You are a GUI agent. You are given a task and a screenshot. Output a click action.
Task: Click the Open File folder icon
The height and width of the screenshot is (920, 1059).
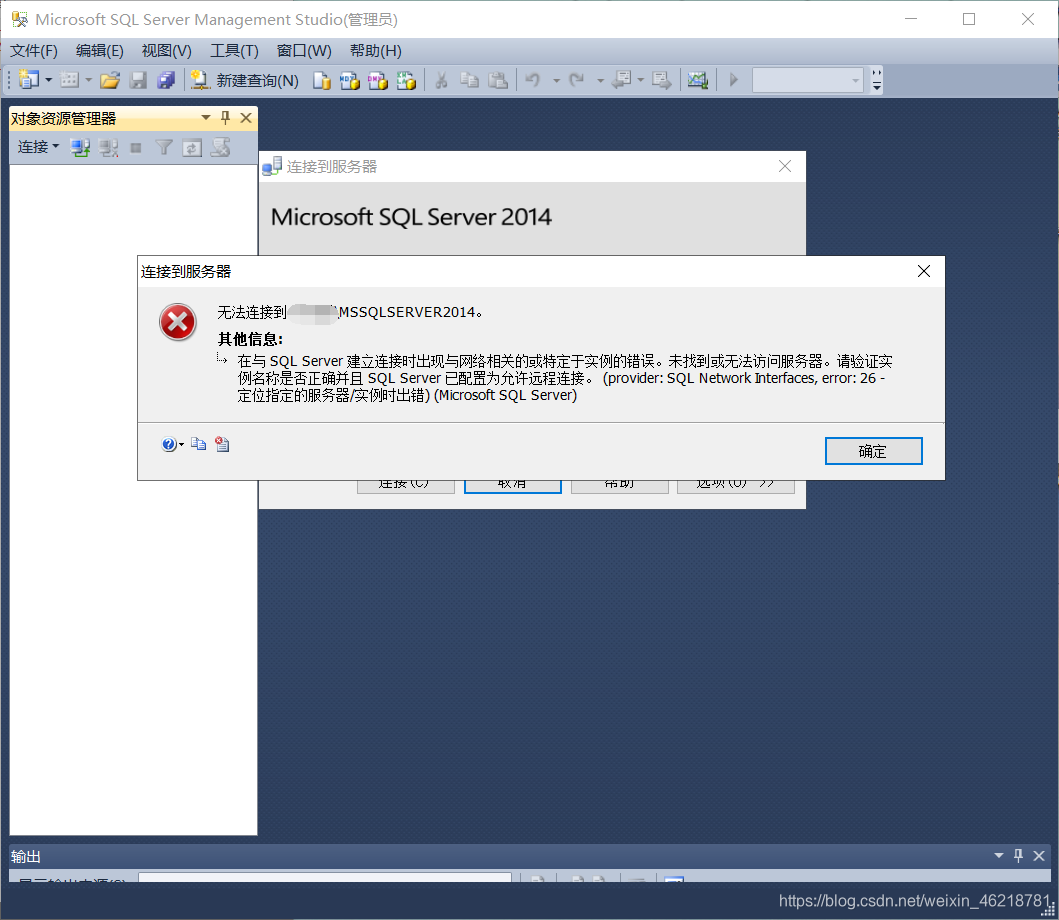110,80
